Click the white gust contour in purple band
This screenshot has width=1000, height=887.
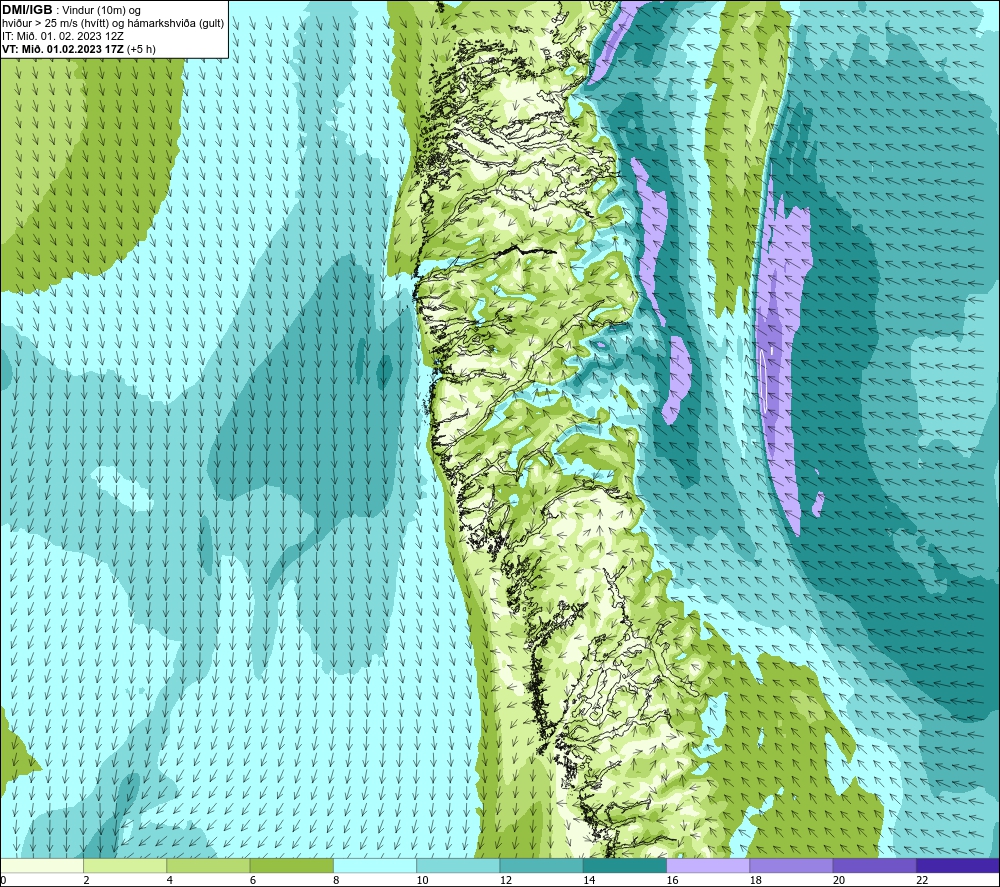[763, 381]
